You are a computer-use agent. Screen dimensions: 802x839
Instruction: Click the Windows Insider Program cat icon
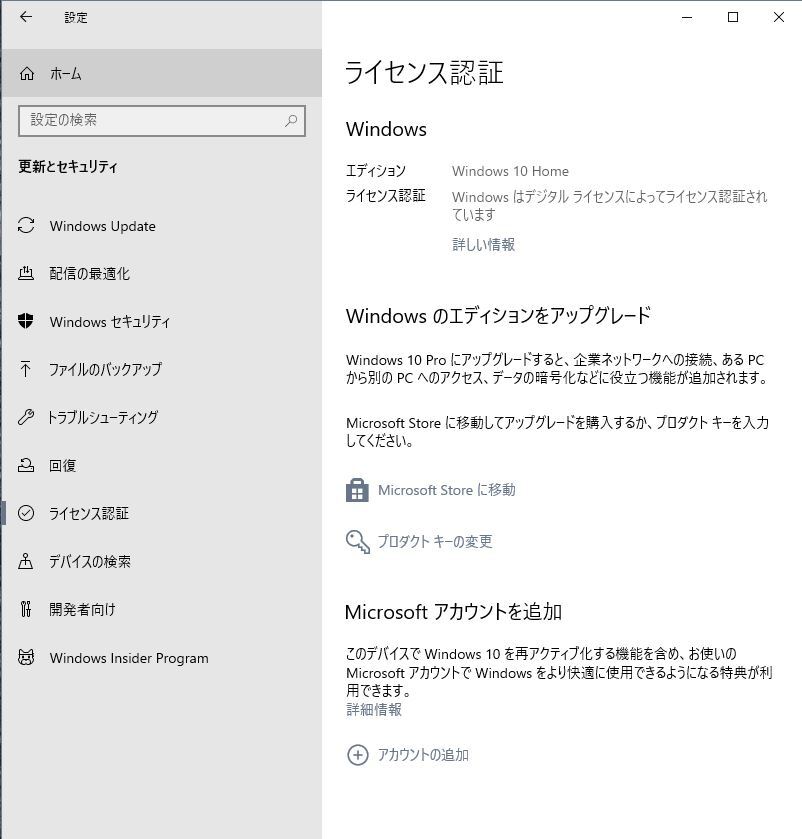point(26,657)
